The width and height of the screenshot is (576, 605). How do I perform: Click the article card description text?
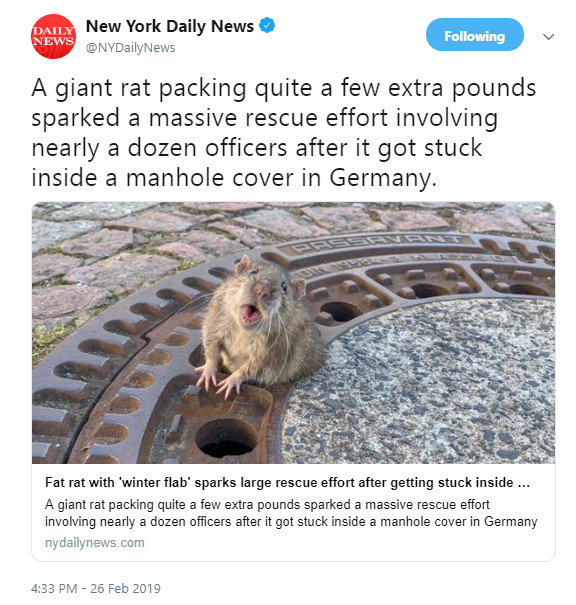pos(291,513)
